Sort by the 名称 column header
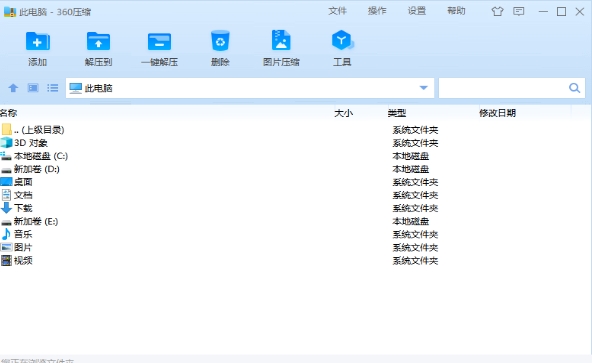Viewport: 592px width, 363px height. [x=8, y=113]
